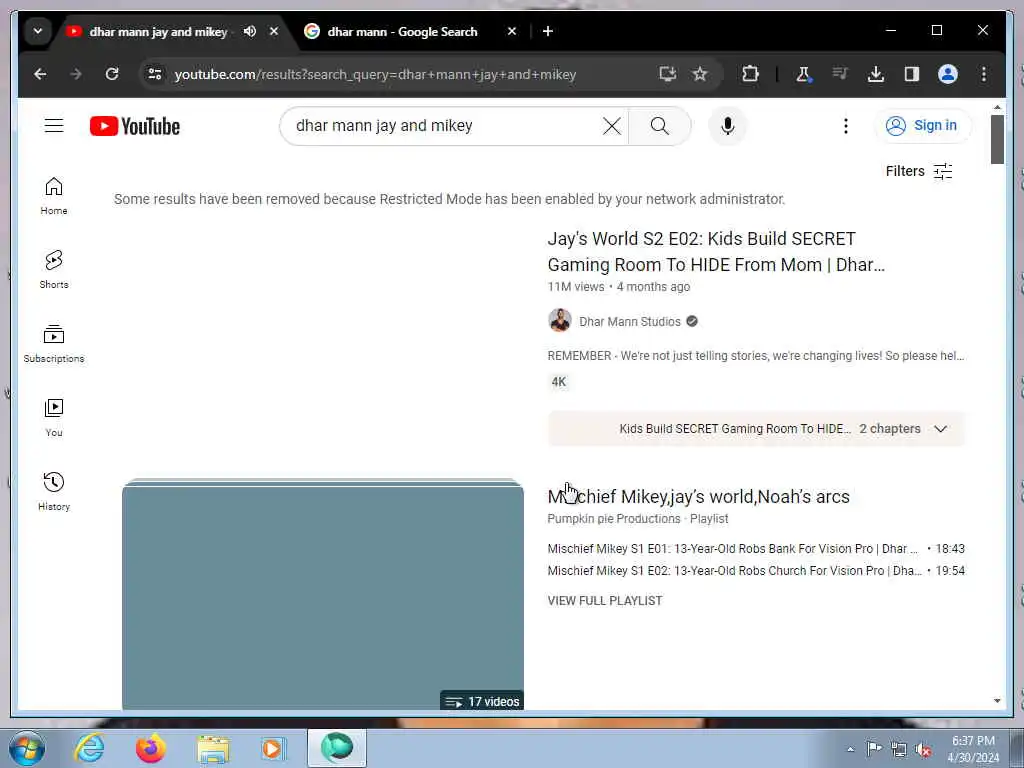Viewport: 1024px width, 768px height.
Task: Open Pumpkin pie Productions channel link
Action: click(614, 519)
